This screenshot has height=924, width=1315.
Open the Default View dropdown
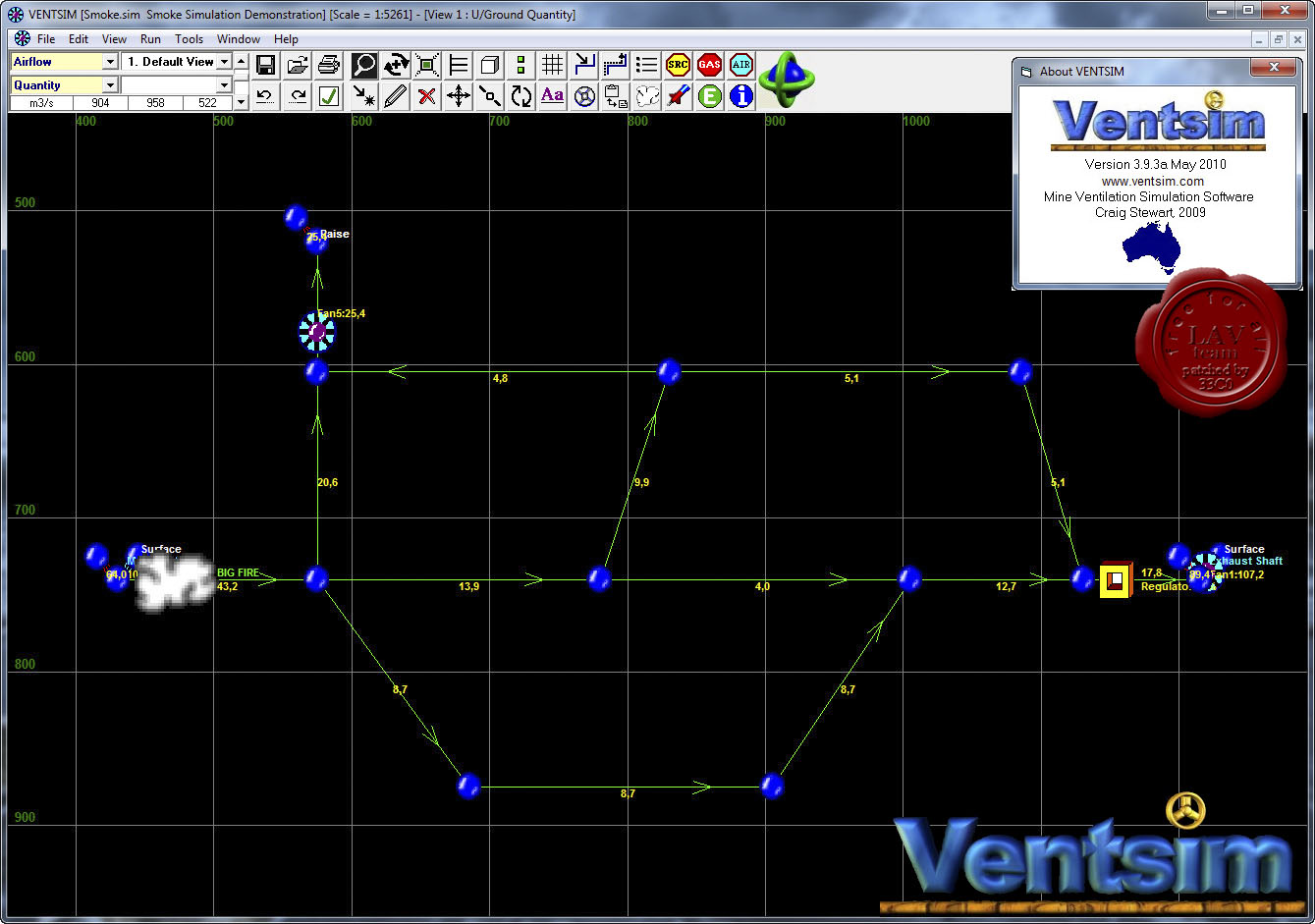point(224,62)
